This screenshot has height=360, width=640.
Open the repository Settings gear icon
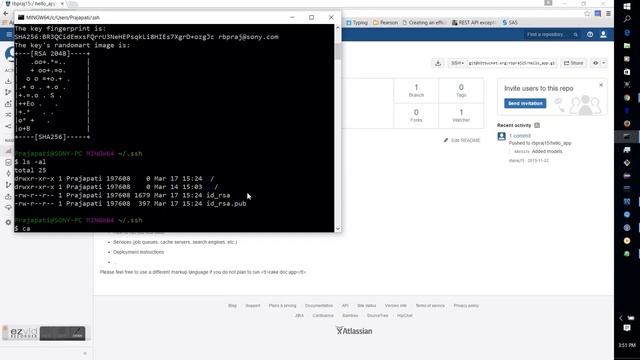point(8,222)
